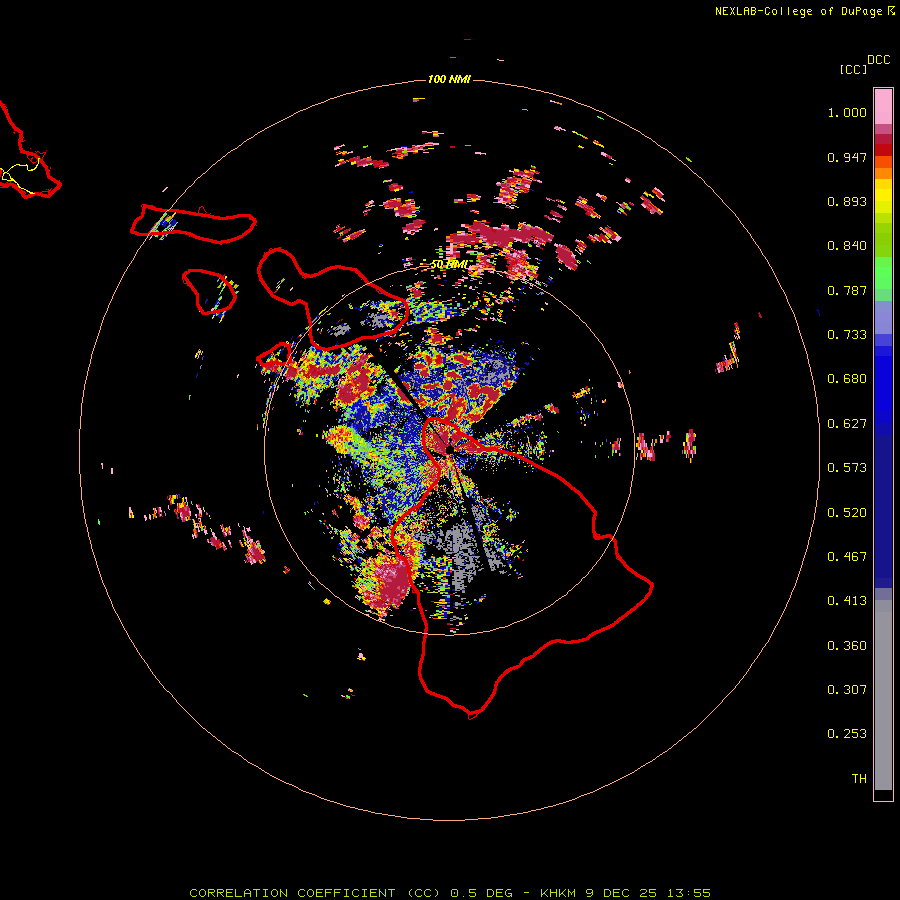
Task: Click the 0.733 scale value
Action: 847,335
